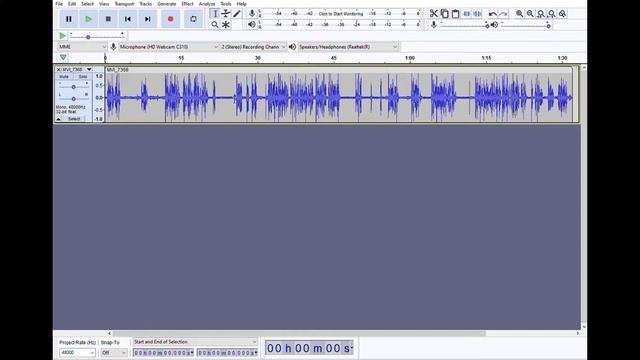Click Silence audio selection icon

tap(477, 14)
